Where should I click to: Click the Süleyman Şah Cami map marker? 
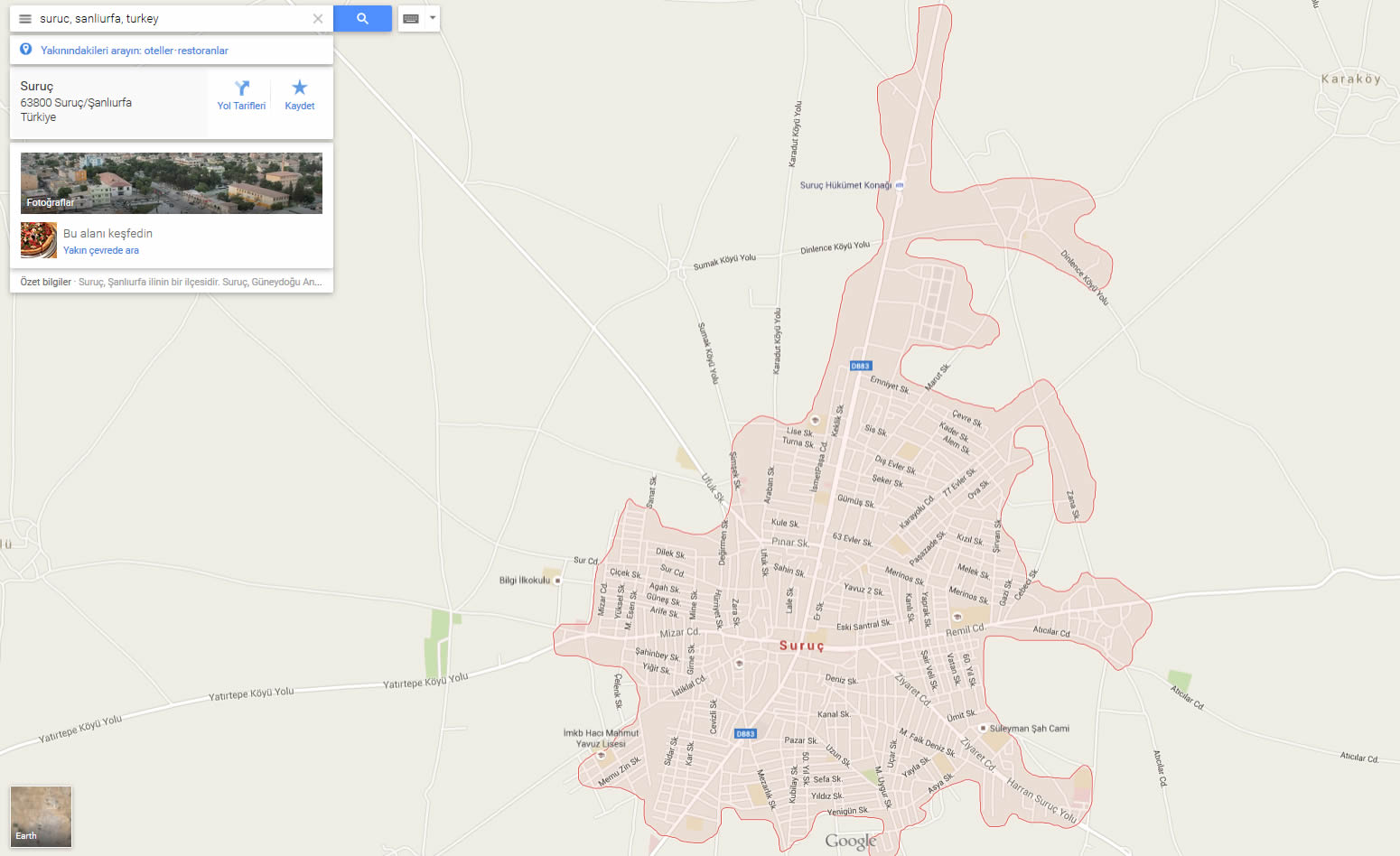(982, 728)
